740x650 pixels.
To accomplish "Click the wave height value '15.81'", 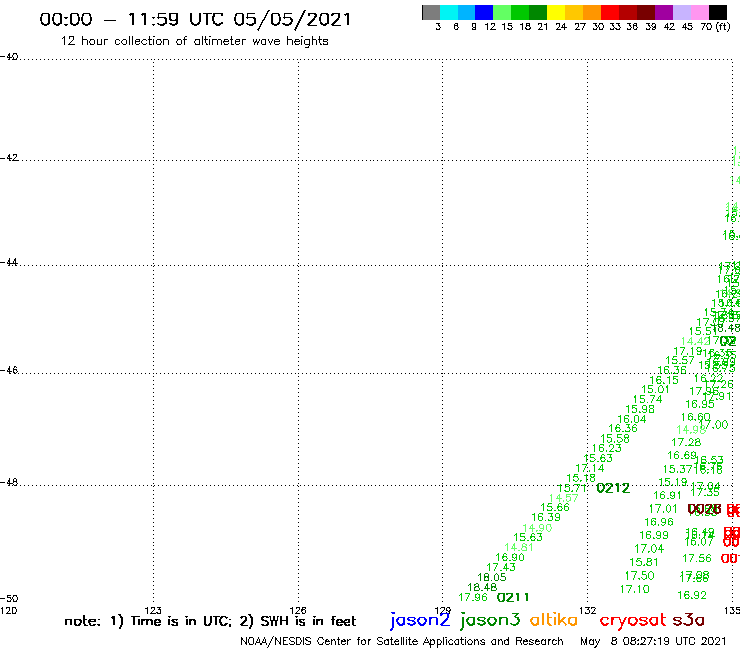I will (644, 562).
